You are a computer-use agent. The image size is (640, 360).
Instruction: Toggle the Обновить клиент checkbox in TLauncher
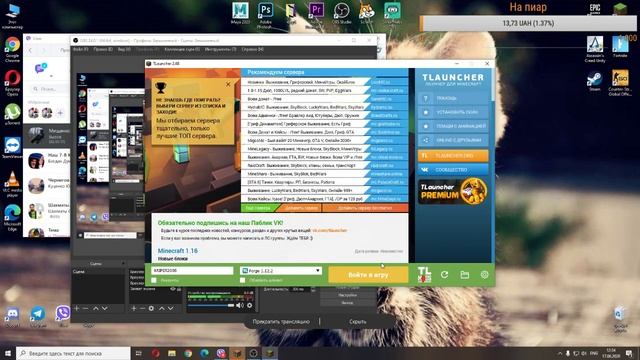coord(242,280)
